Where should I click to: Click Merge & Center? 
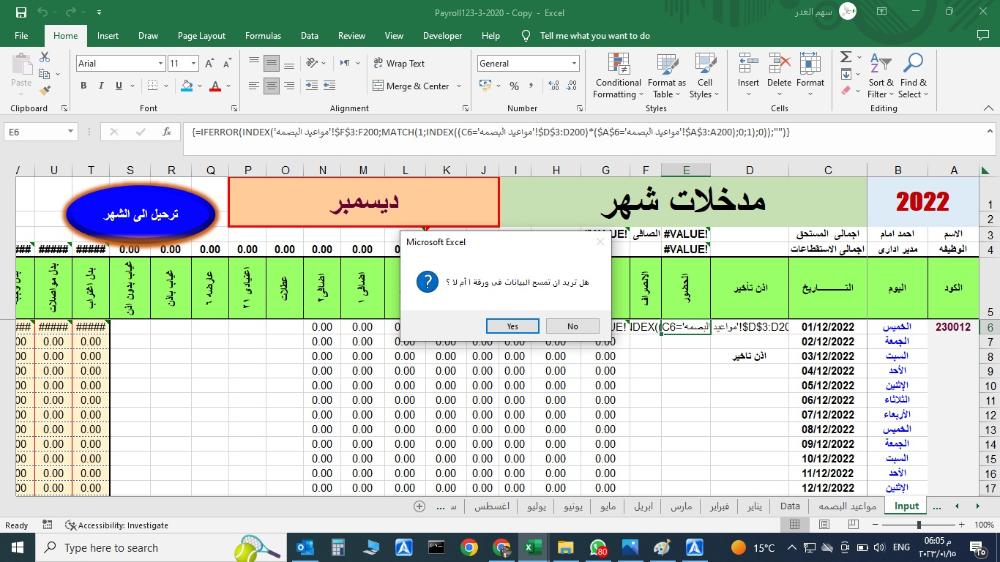click(x=411, y=85)
